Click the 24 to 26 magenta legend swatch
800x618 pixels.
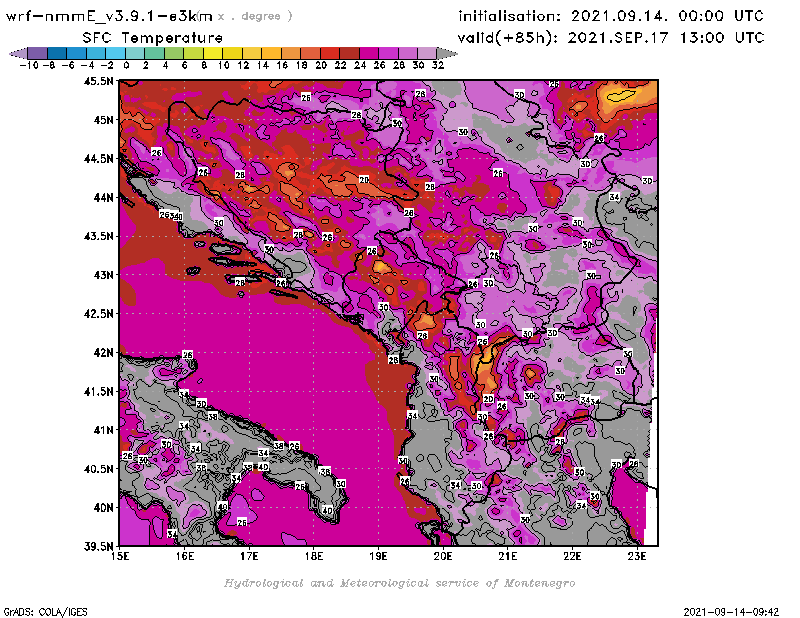point(368,53)
